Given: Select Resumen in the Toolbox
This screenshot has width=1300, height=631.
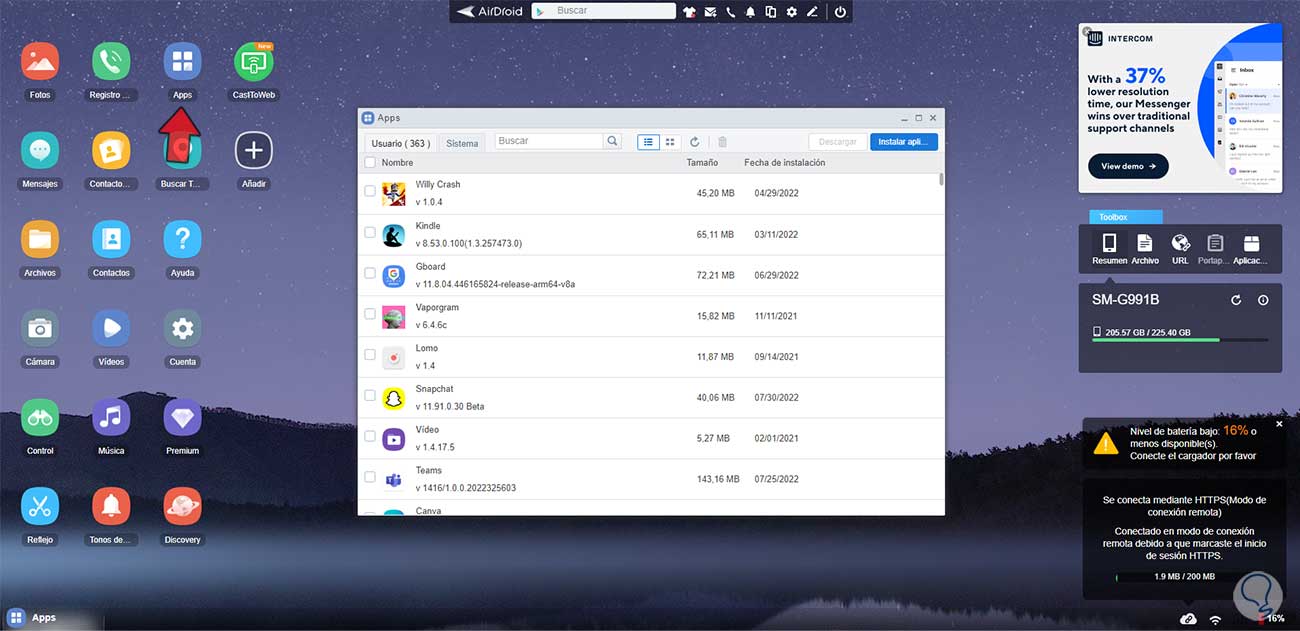Looking at the screenshot, I should tap(1109, 249).
